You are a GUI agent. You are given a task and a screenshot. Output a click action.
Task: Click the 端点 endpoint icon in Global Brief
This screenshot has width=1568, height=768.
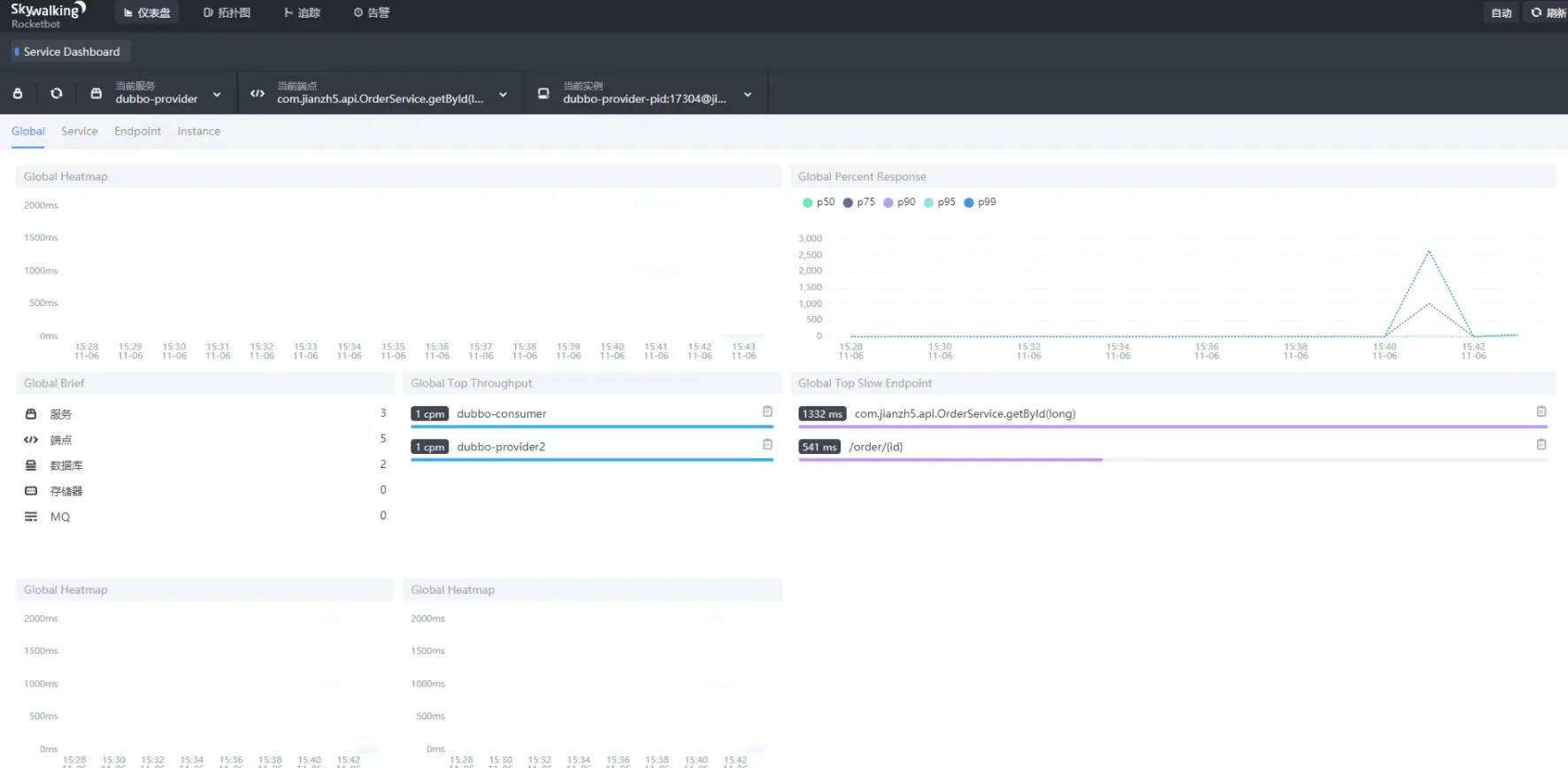31,439
